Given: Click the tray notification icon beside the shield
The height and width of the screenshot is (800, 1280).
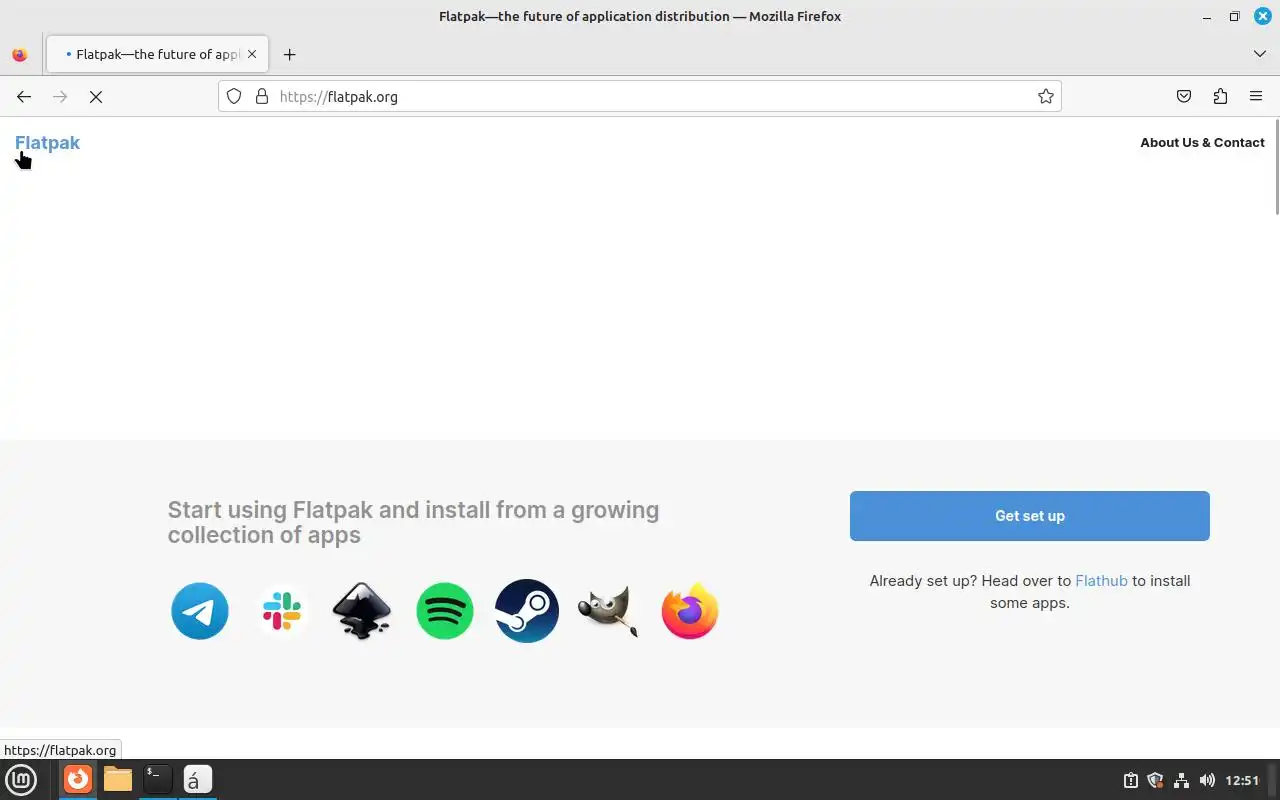Looking at the screenshot, I should 1130,781.
